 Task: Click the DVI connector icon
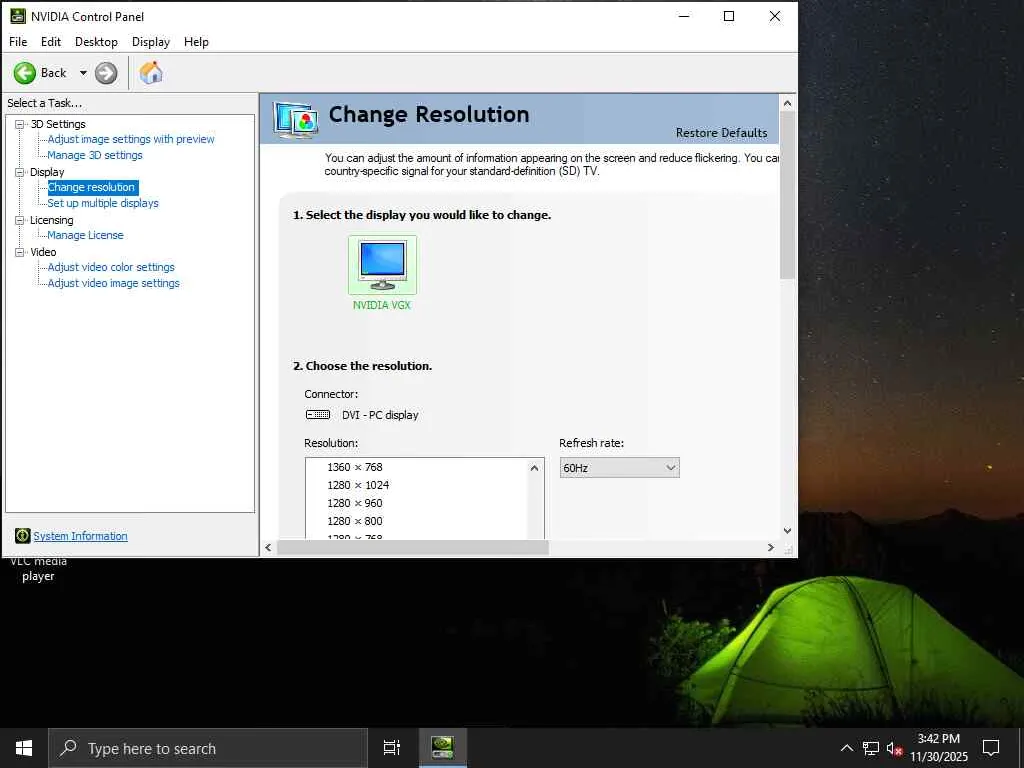point(318,415)
